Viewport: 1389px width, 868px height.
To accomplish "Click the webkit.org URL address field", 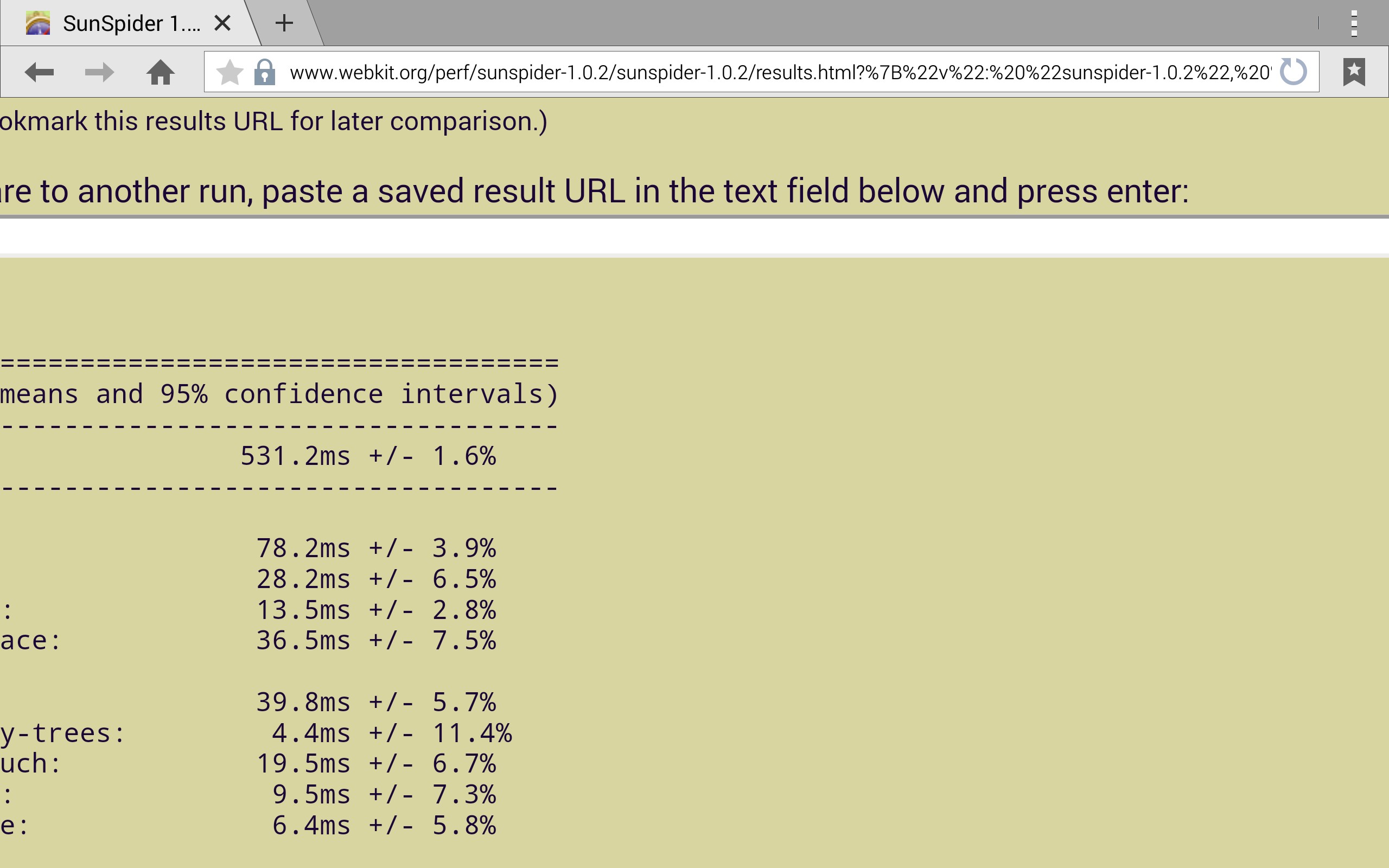I will pos(780,72).
